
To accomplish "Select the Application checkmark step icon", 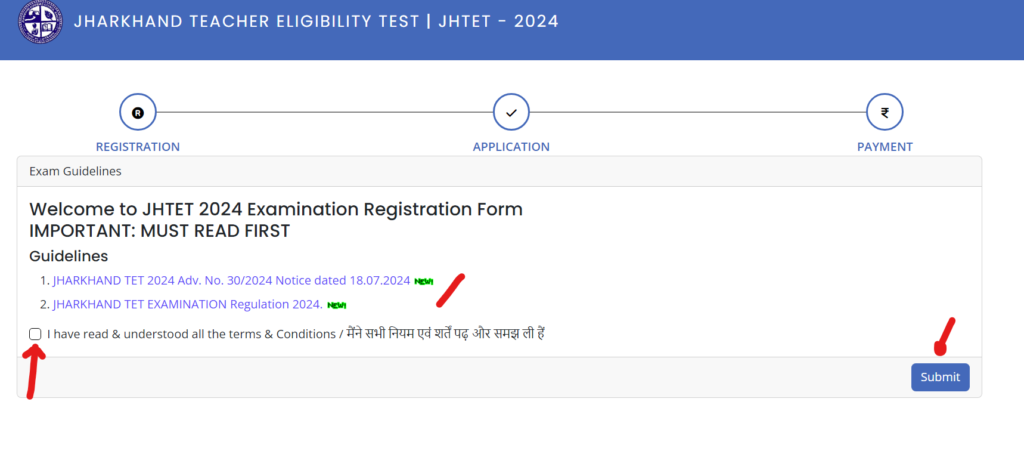I will (x=511, y=112).
